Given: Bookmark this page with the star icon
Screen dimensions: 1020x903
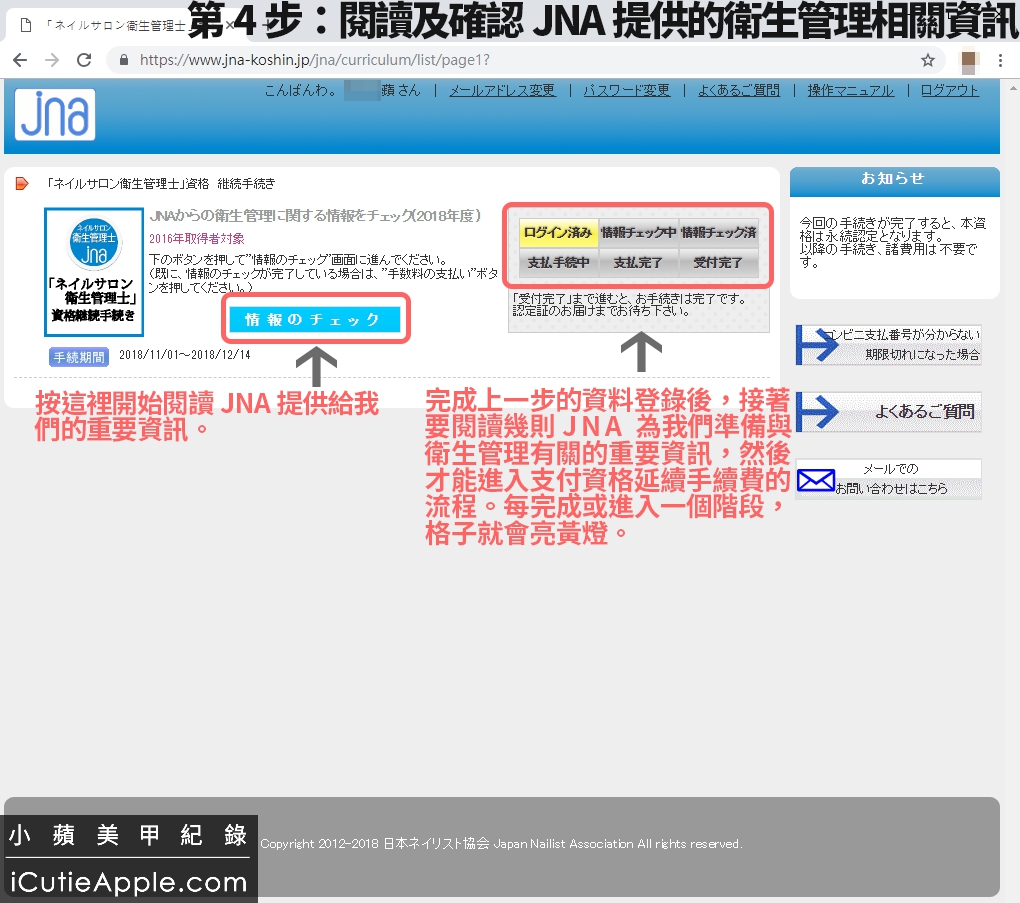Looking at the screenshot, I should click(x=928, y=61).
